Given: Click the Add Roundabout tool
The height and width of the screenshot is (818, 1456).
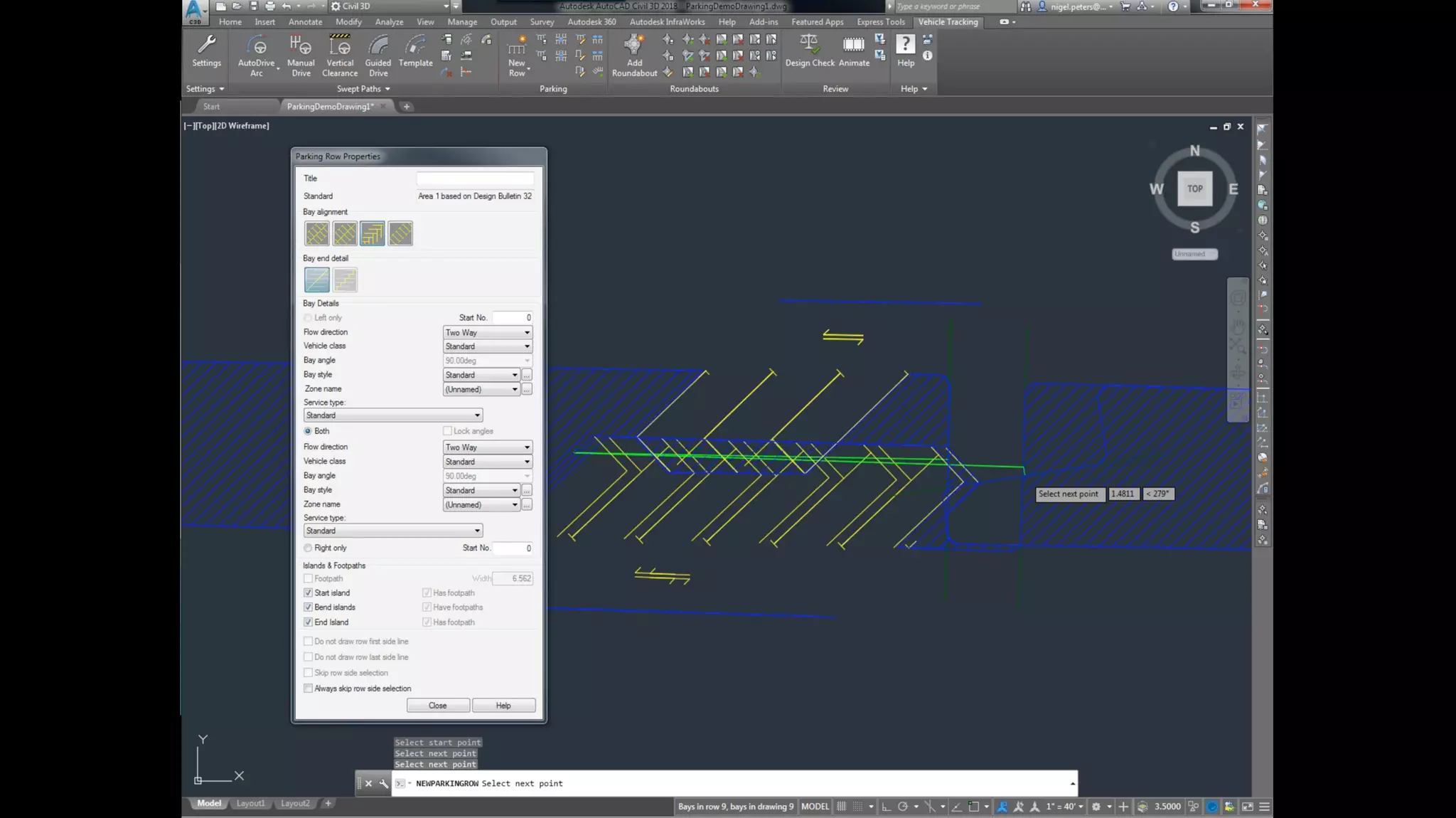Looking at the screenshot, I should tap(634, 55).
